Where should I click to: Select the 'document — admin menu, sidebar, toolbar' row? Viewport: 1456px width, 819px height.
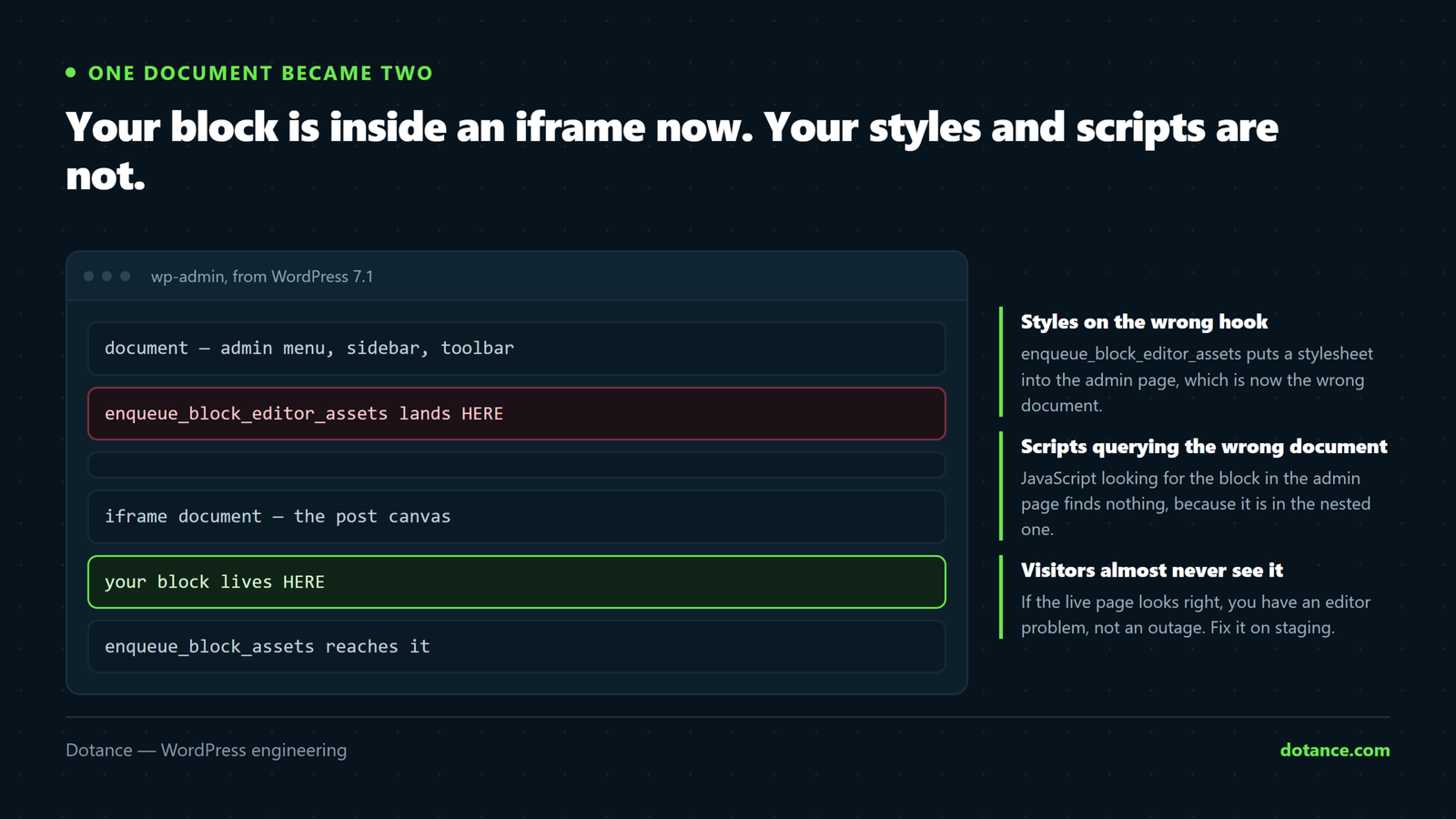pos(517,348)
